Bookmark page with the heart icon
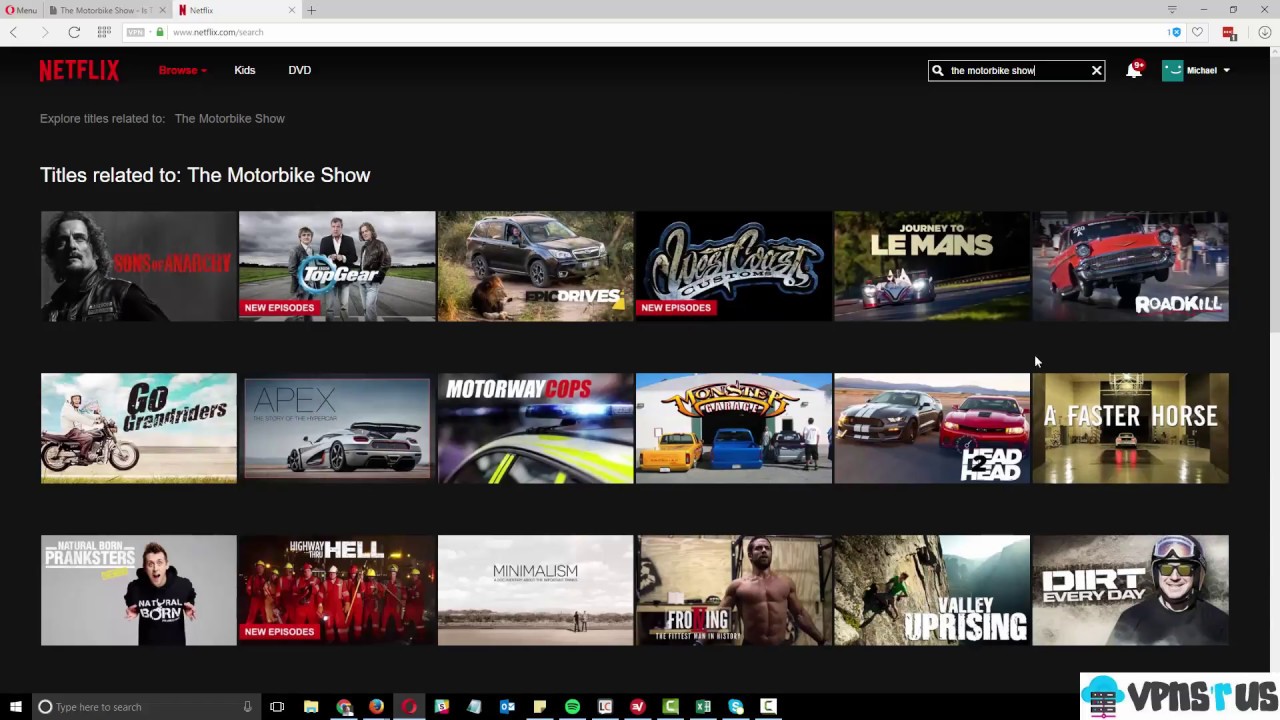This screenshot has height=720, width=1280. 1197,32
